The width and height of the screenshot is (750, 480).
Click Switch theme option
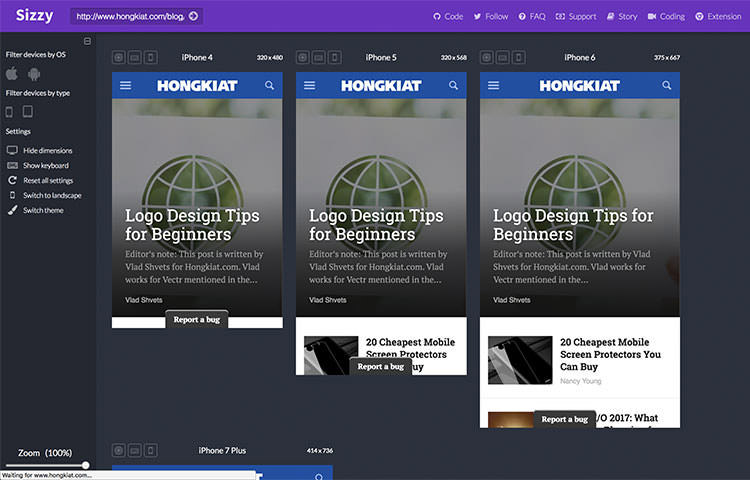coord(35,210)
